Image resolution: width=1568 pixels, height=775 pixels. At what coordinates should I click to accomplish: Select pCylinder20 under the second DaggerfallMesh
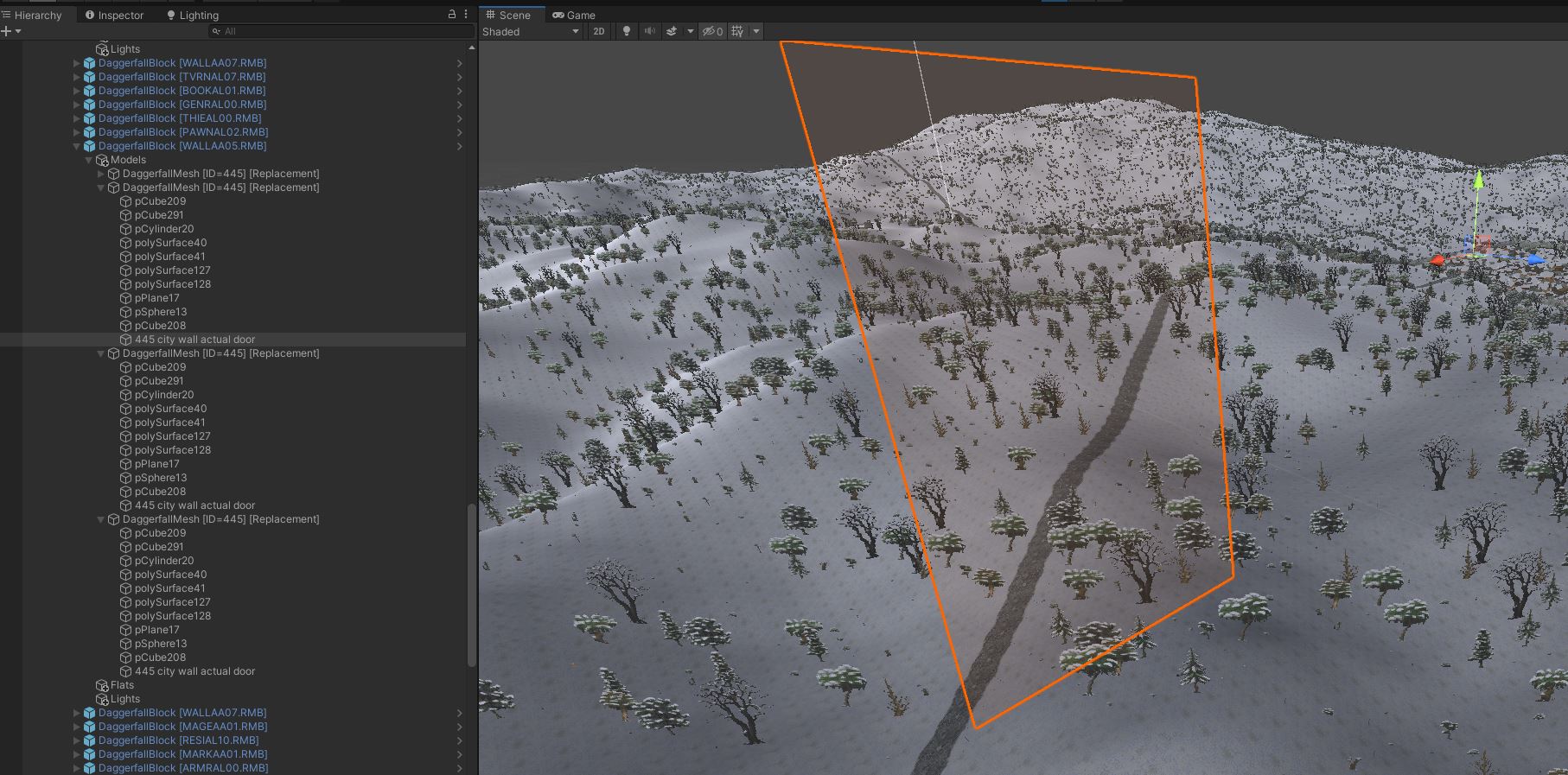coord(164,229)
